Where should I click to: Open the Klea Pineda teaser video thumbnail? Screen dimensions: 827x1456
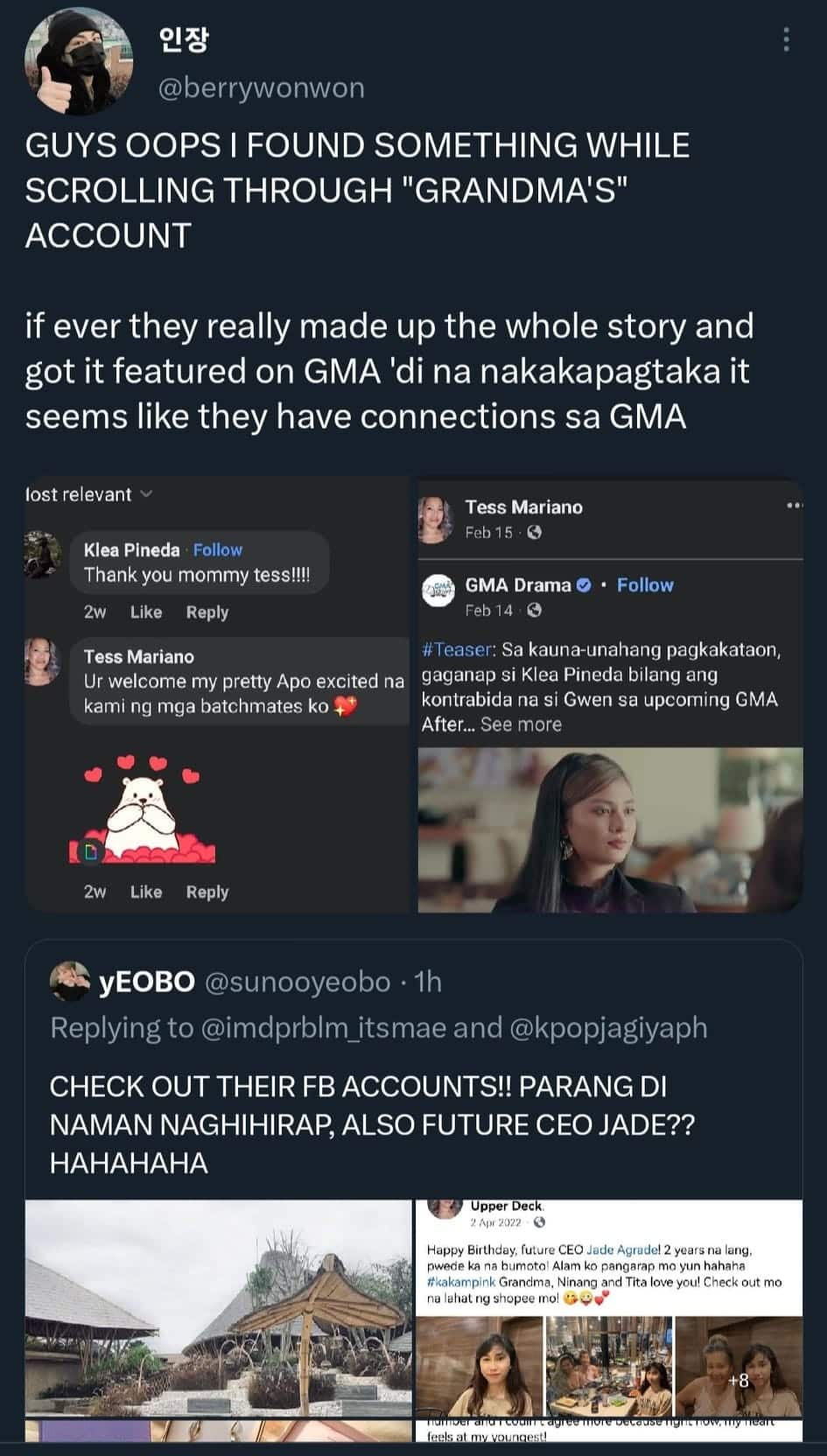pos(610,829)
